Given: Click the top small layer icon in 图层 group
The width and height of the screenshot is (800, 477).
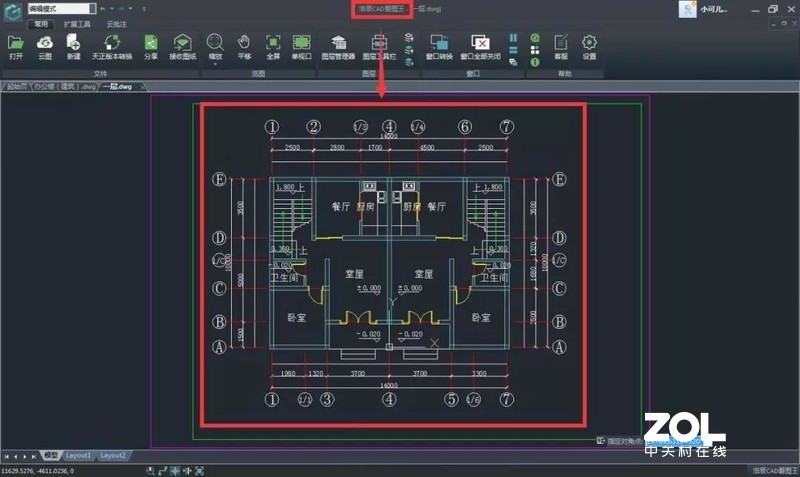Looking at the screenshot, I should coord(409,38).
